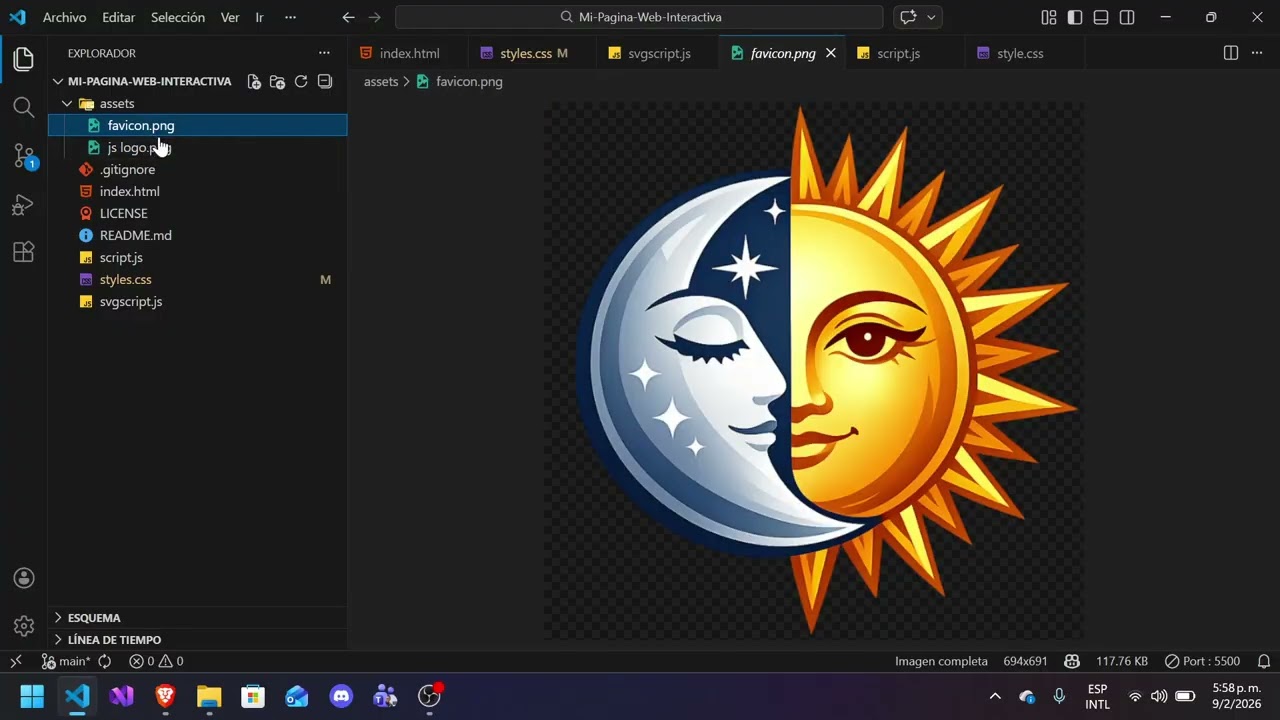Click the Mi-Pagina-Web-Interactiva command center search

tap(639, 17)
